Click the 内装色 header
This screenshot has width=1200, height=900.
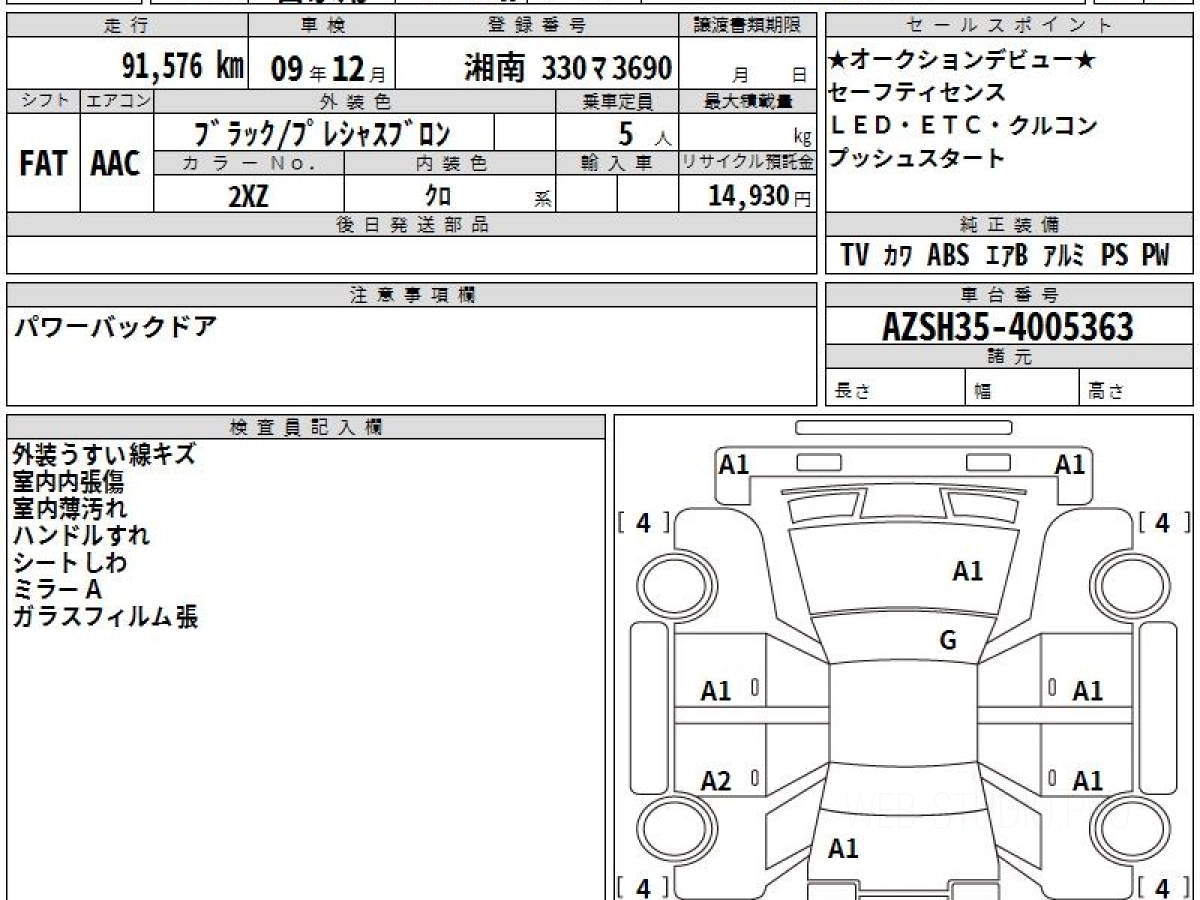pyautogui.click(x=450, y=163)
